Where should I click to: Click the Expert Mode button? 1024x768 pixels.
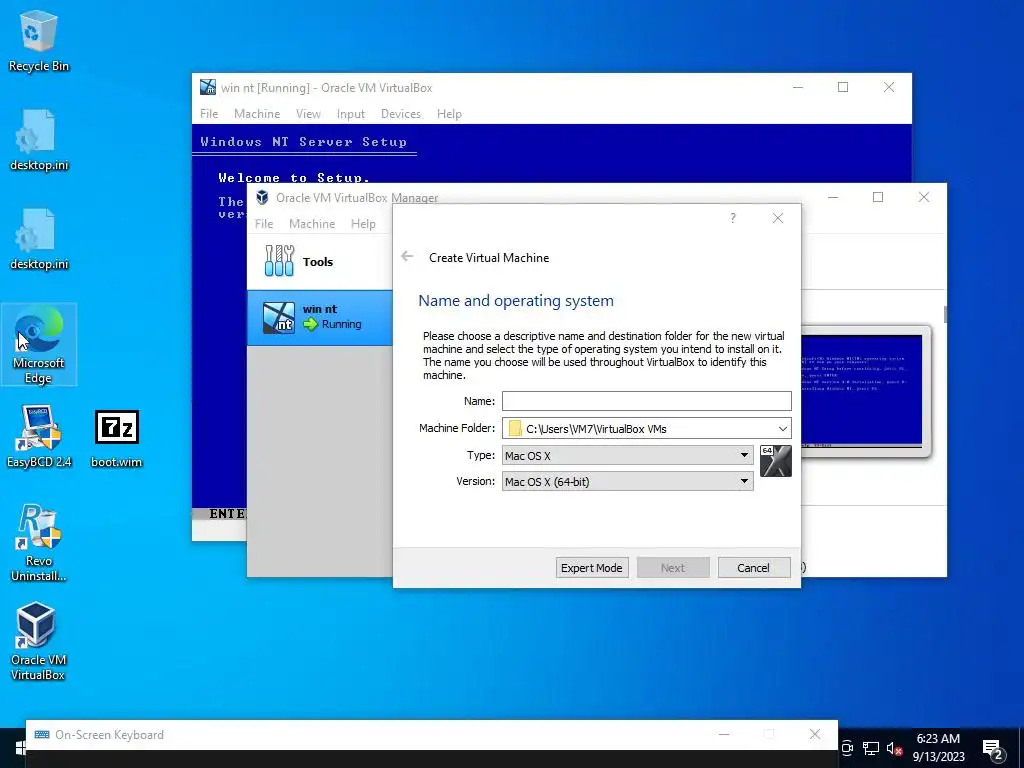(x=592, y=568)
